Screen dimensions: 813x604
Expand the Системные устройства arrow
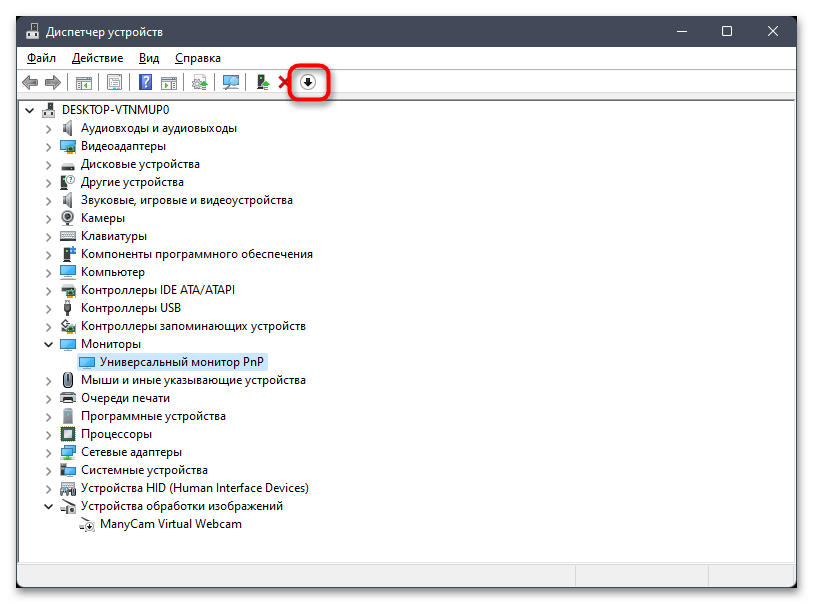[48, 471]
